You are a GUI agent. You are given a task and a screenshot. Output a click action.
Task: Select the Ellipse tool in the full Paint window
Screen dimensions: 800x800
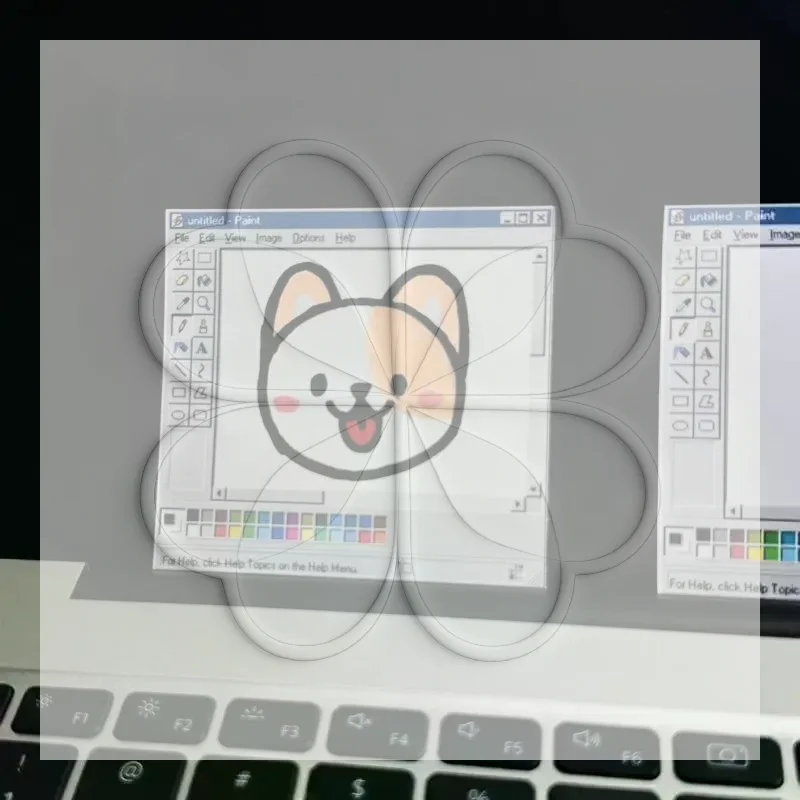pos(179,414)
